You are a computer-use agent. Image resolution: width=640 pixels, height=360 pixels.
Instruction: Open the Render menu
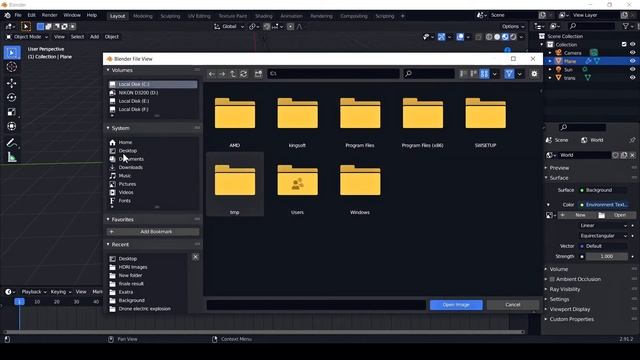(49, 15)
